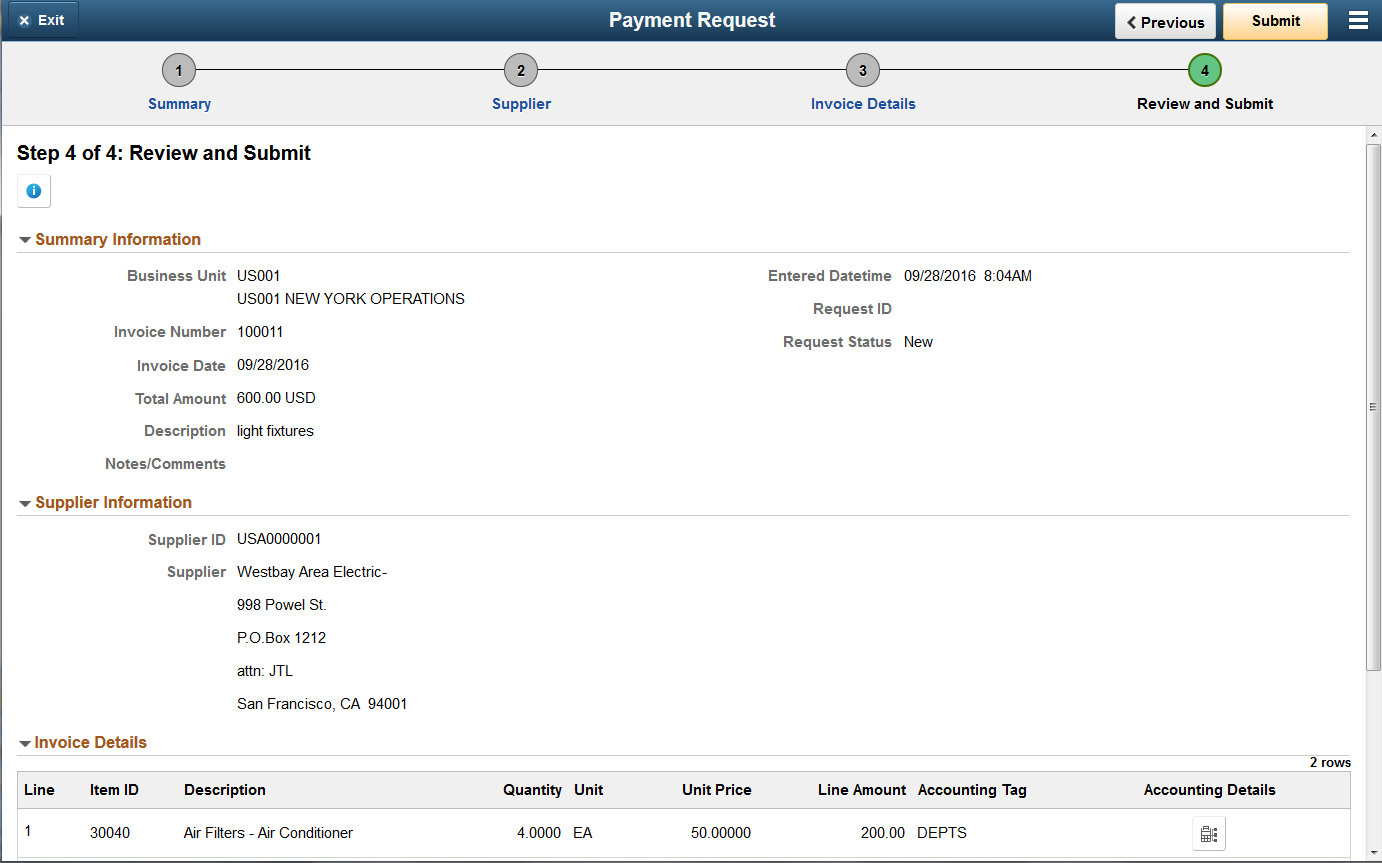This screenshot has width=1382, height=863.
Task: Select step 4 green circle
Action: (x=1205, y=71)
